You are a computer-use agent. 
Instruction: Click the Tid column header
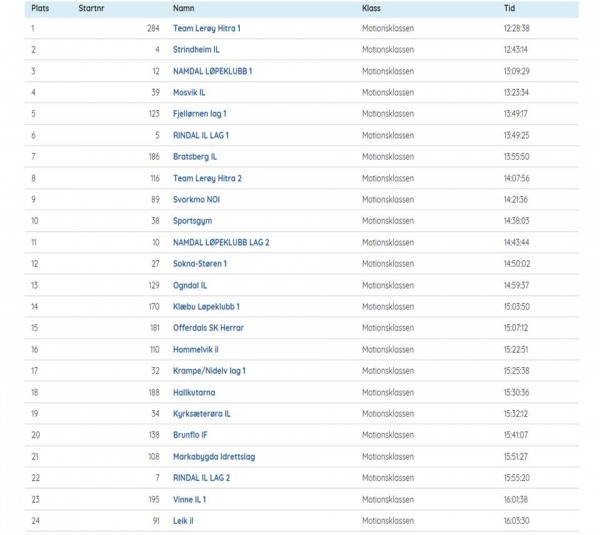pyautogui.click(x=509, y=8)
